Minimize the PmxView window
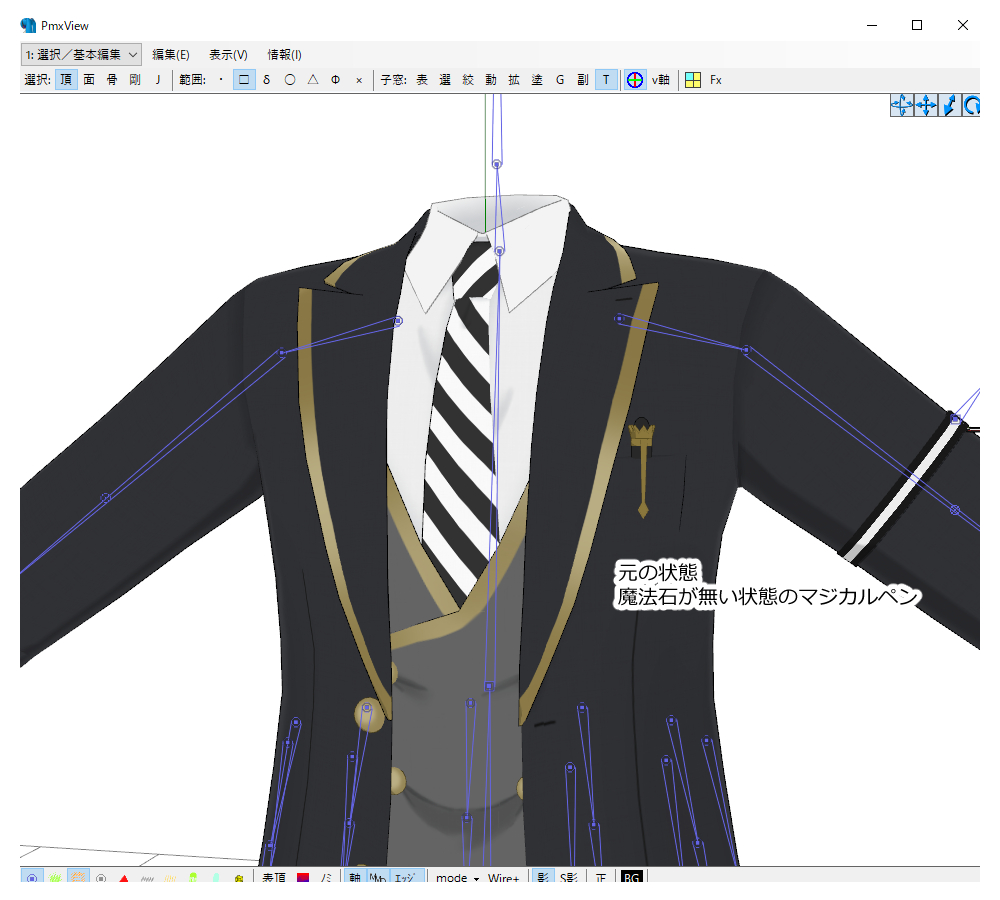 pyautogui.click(x=872, y=26)
